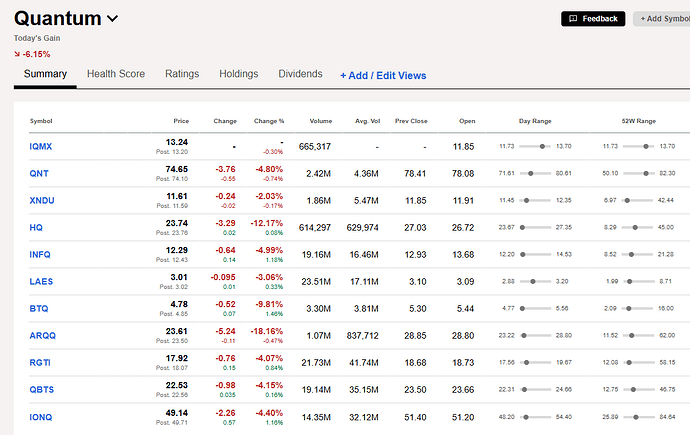Click the Symbol column header

pyautogui.click(x=41, y=121)
